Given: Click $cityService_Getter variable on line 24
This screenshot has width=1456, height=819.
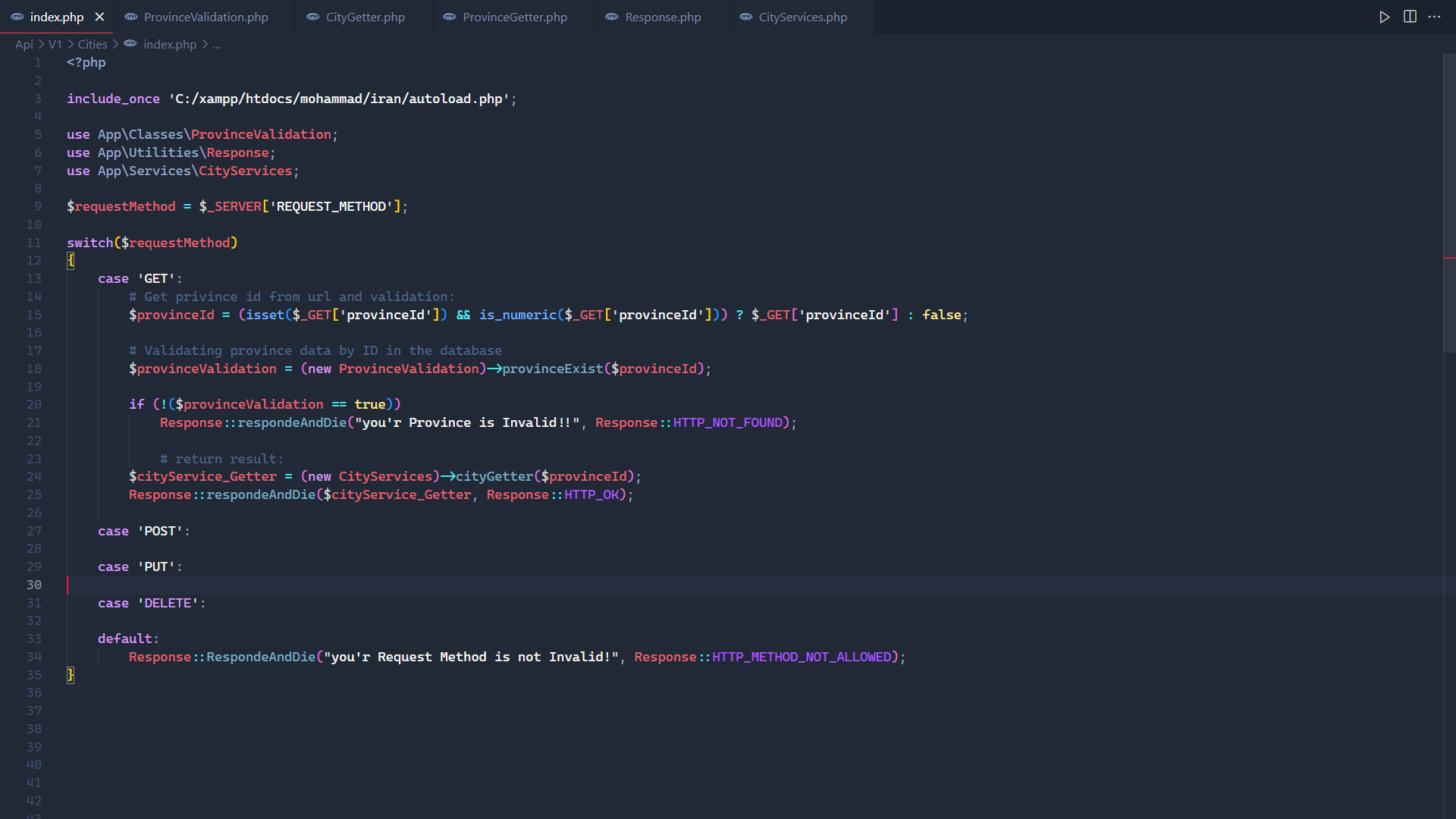Looking at the screenshot, I should click(x=202, y=476).
